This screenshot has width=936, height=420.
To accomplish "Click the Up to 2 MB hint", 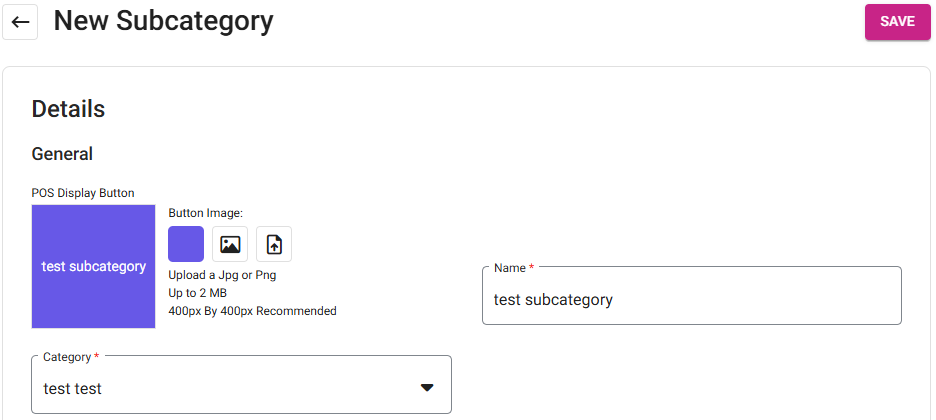I will coord(197,293).
